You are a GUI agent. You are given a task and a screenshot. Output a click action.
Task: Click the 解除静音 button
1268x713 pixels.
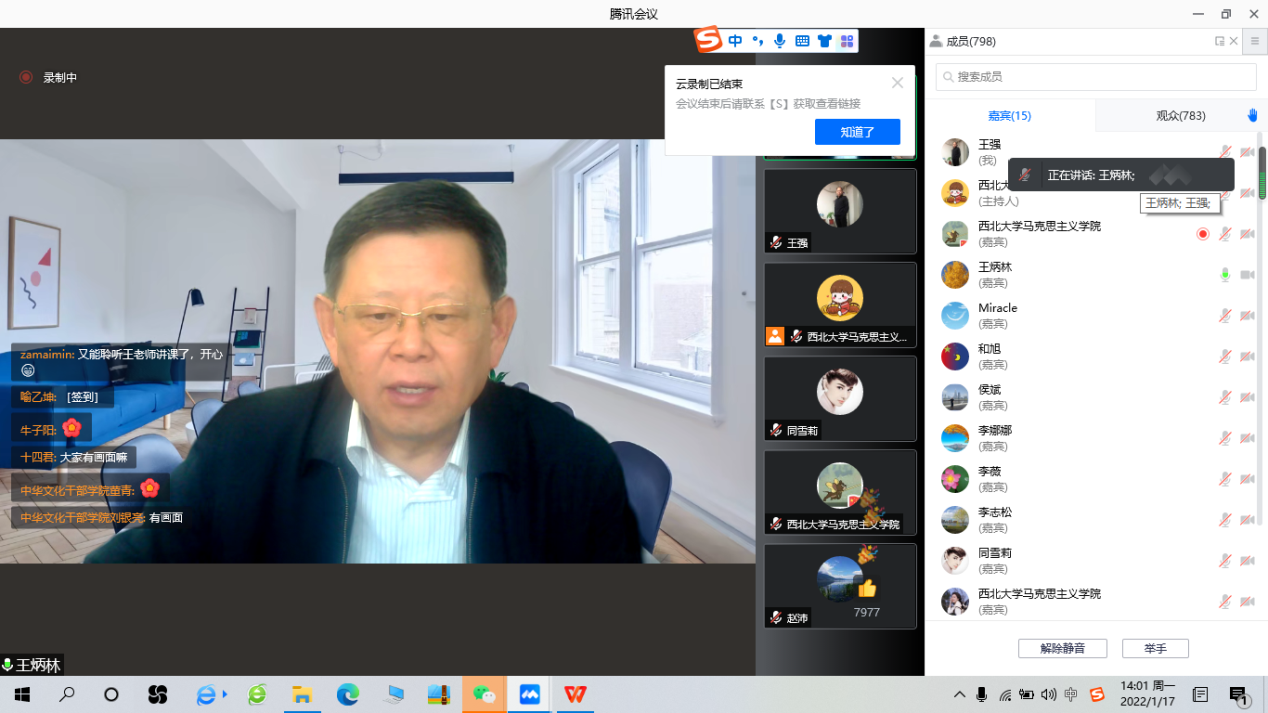[1062, 648]
